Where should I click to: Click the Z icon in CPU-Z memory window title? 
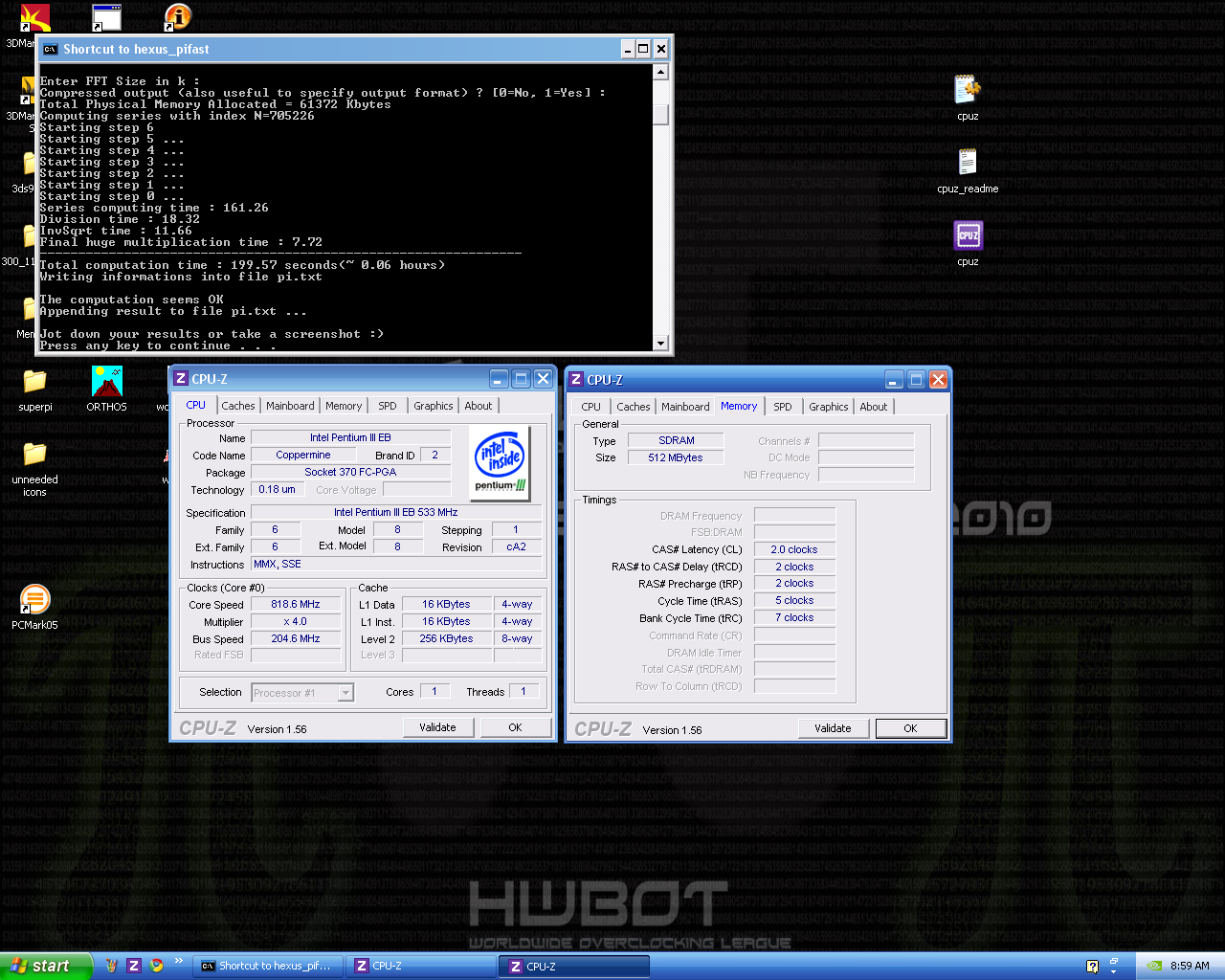click(576, 380)
